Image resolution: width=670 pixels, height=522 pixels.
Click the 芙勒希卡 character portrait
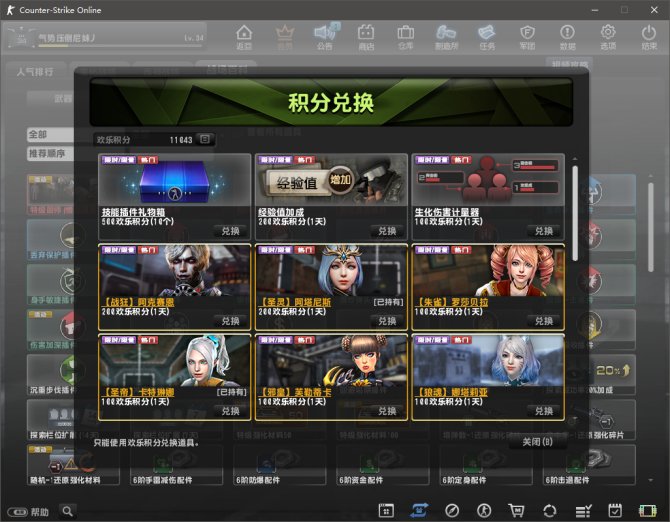pos(331,361)
